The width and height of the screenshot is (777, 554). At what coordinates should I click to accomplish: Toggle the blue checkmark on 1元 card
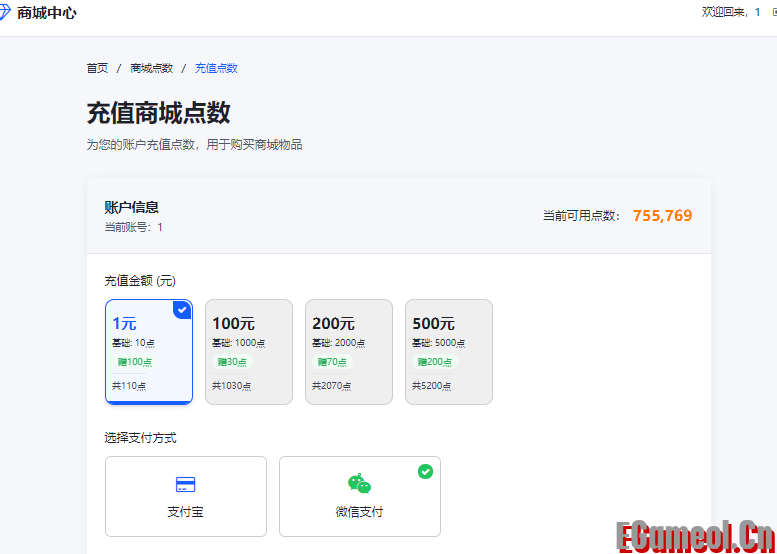(182, 310)
